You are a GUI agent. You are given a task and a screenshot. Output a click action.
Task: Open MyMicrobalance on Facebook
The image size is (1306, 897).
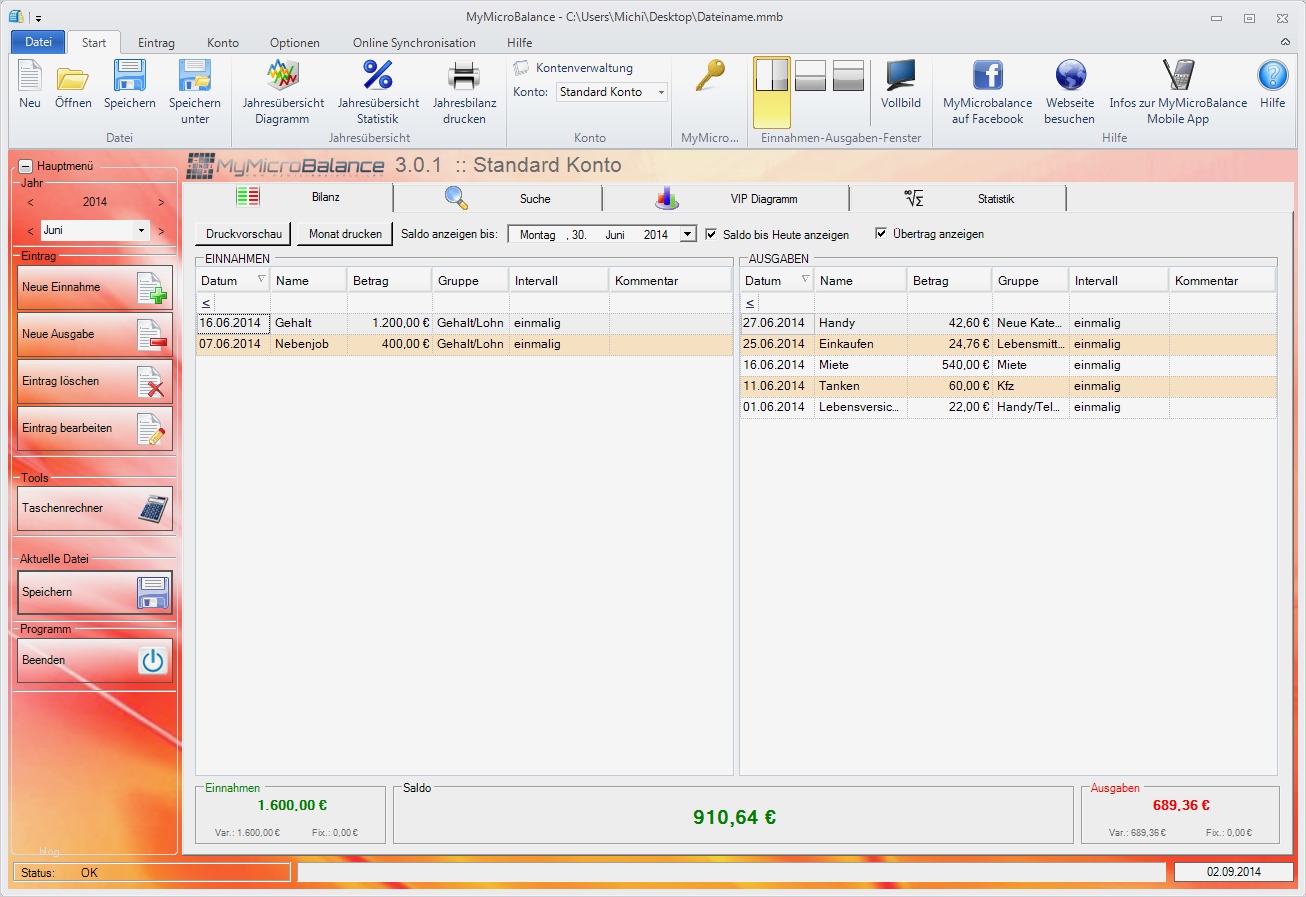click(987, 91)
